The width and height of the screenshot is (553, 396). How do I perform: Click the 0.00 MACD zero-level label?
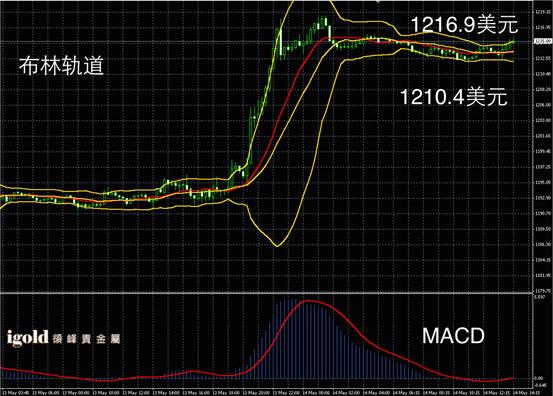[x=539, y=378]
